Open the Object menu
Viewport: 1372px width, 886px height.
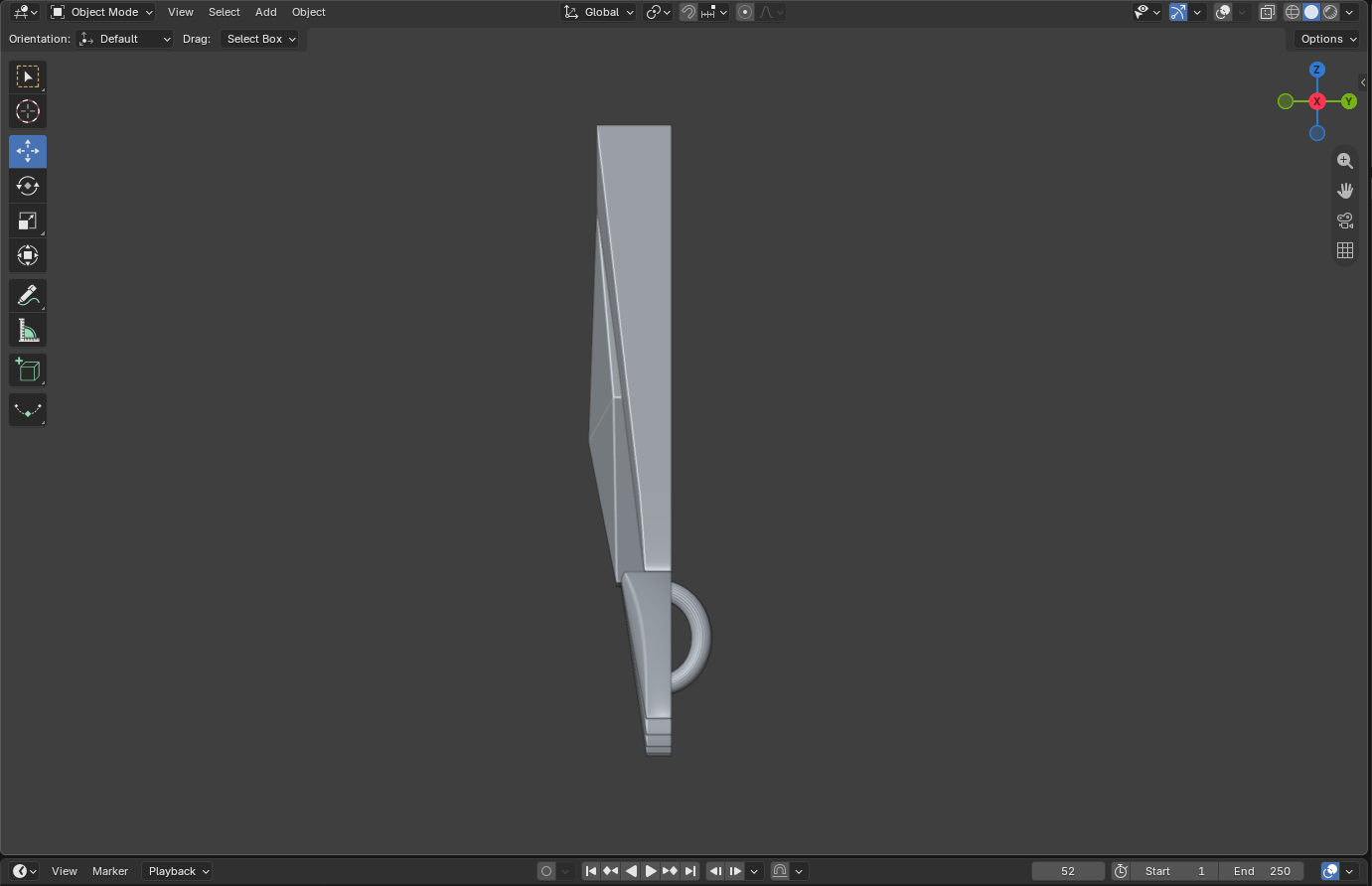tap(309, 12)
